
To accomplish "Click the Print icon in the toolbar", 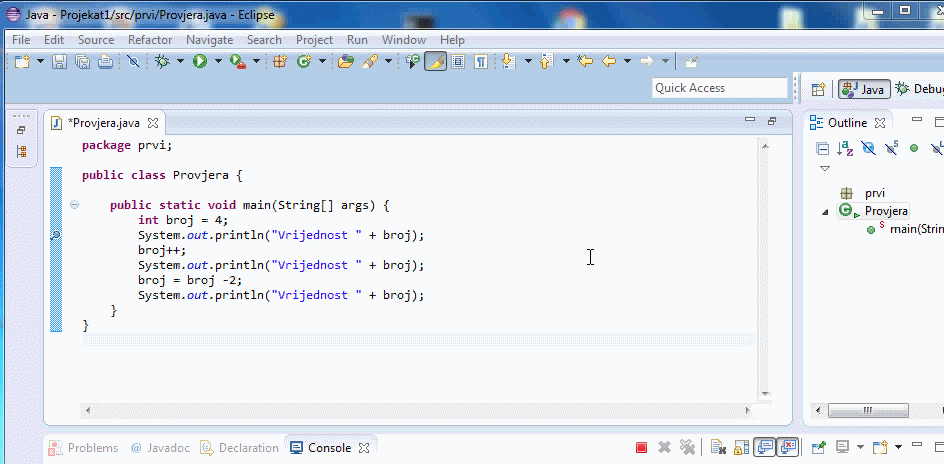I will 107,62.
